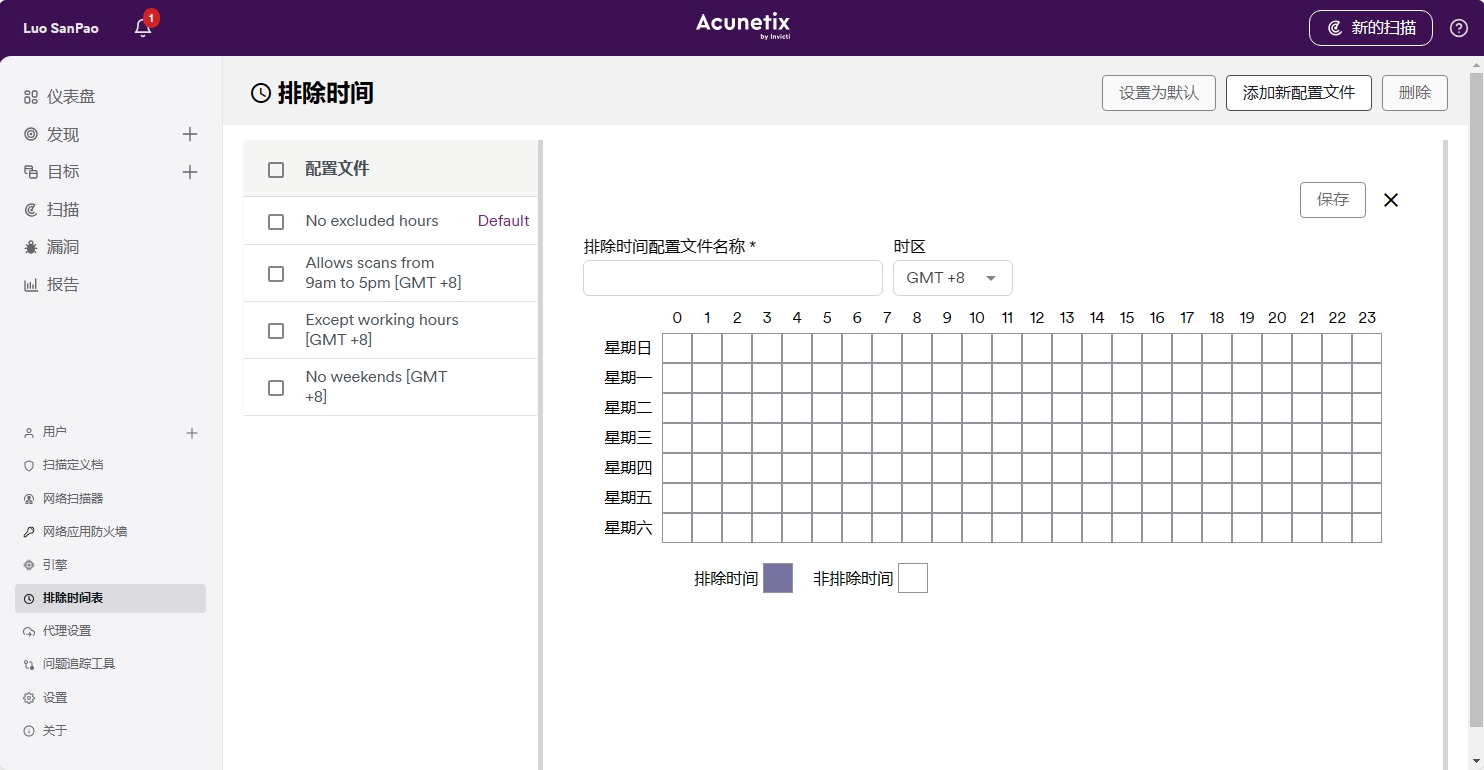Open 设置 in the sidebar
This screenshot has height=770, width=1484.
tap(55, 698)
